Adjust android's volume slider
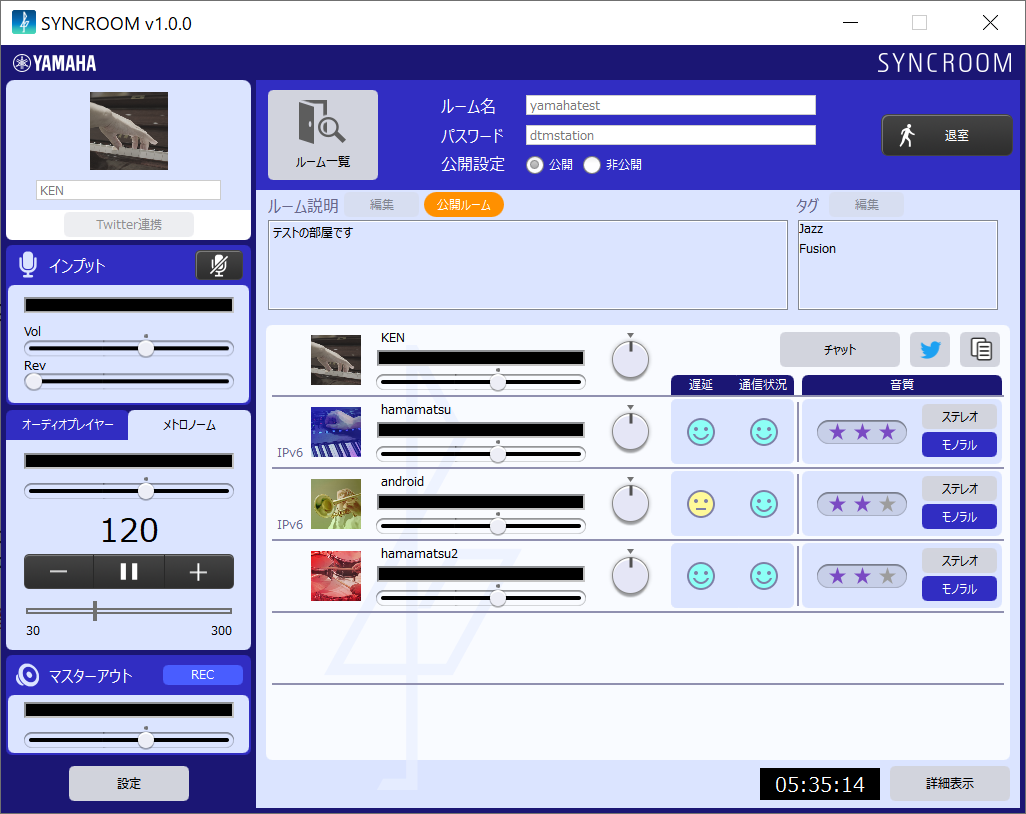Viewport: 1026px width, 814px height. pos(481,526)
